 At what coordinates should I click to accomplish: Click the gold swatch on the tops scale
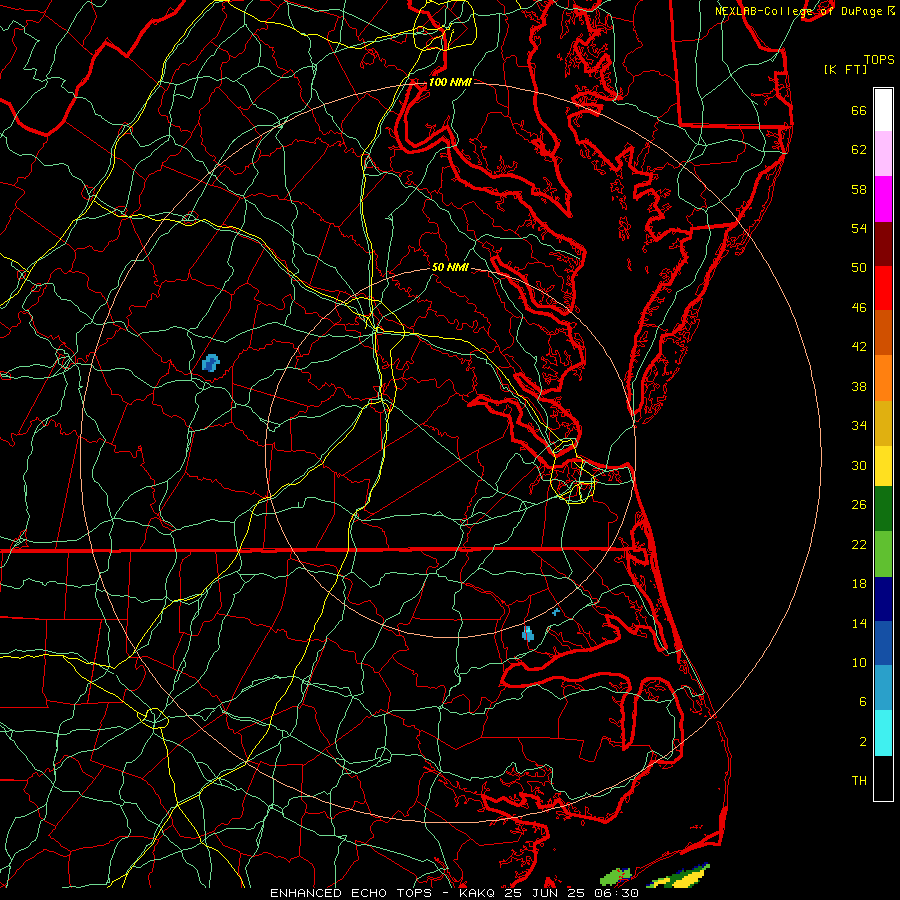[x=883, y=423]
